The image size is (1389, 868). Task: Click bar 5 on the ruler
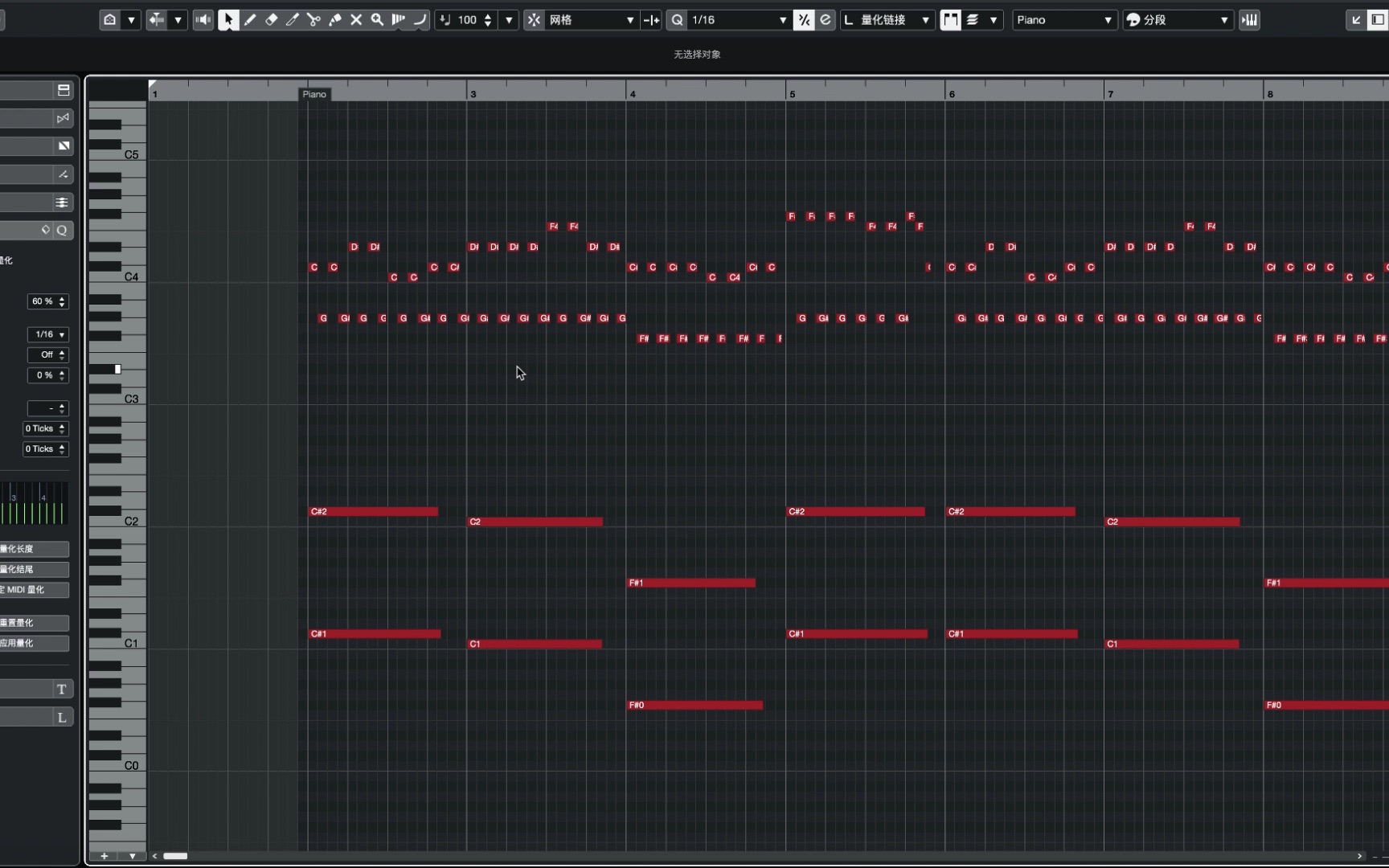click(792, 94)
